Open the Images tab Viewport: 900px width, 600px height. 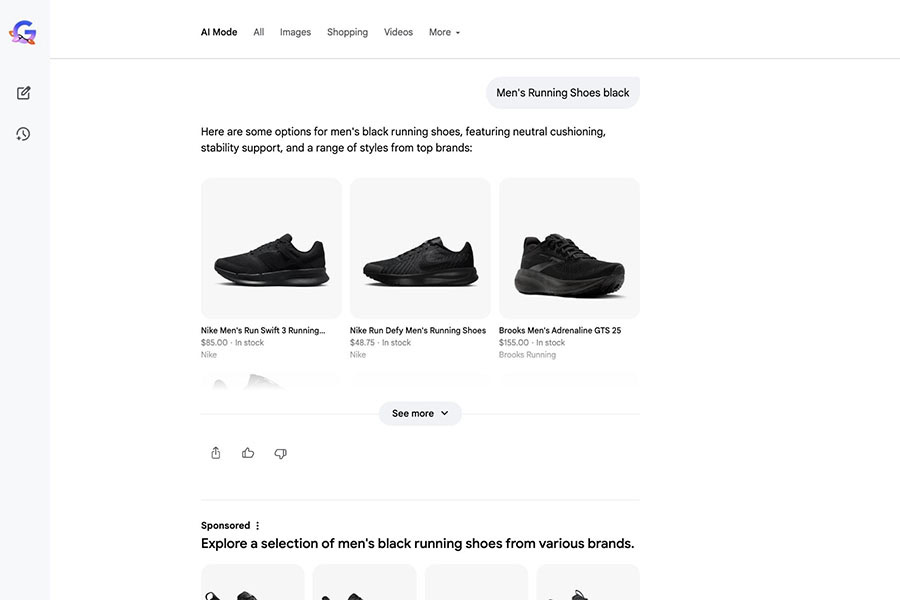(x=295, y=32)
